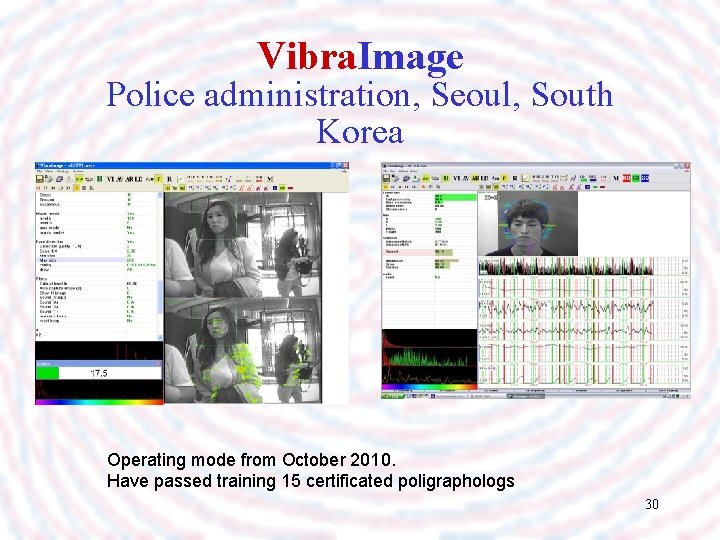Click the lower vibraimage overlay frame in left window
The height and width of the screenshot is (540, 720).
point(243,351)
